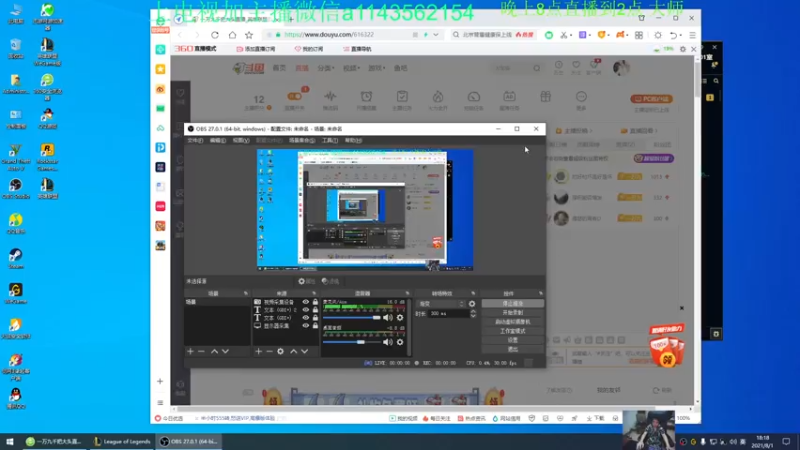Toggle the lock on 显示器采集 source
800x450 pixels.
click(315, 326)
